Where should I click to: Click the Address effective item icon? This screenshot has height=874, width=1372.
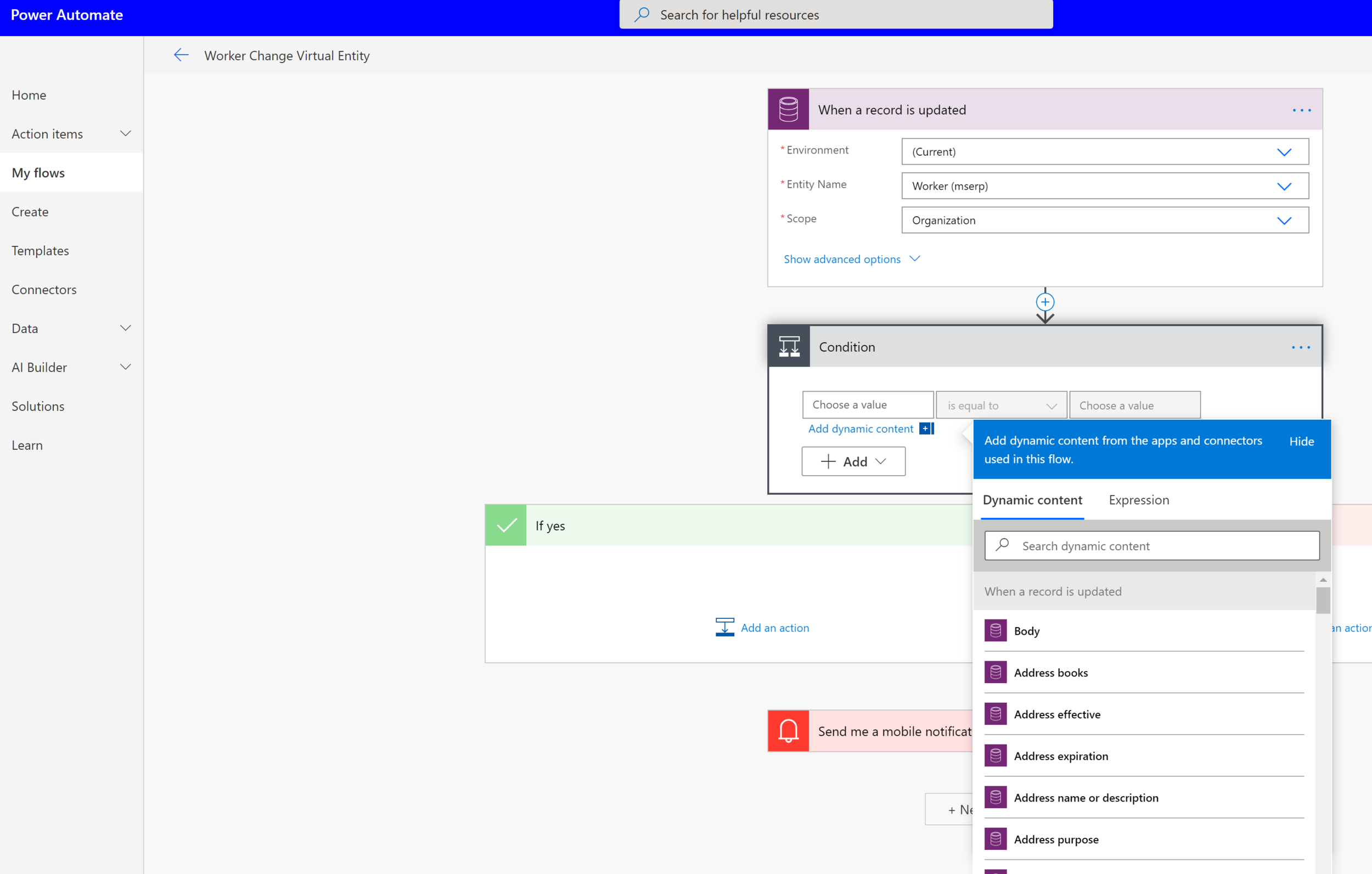996,714
